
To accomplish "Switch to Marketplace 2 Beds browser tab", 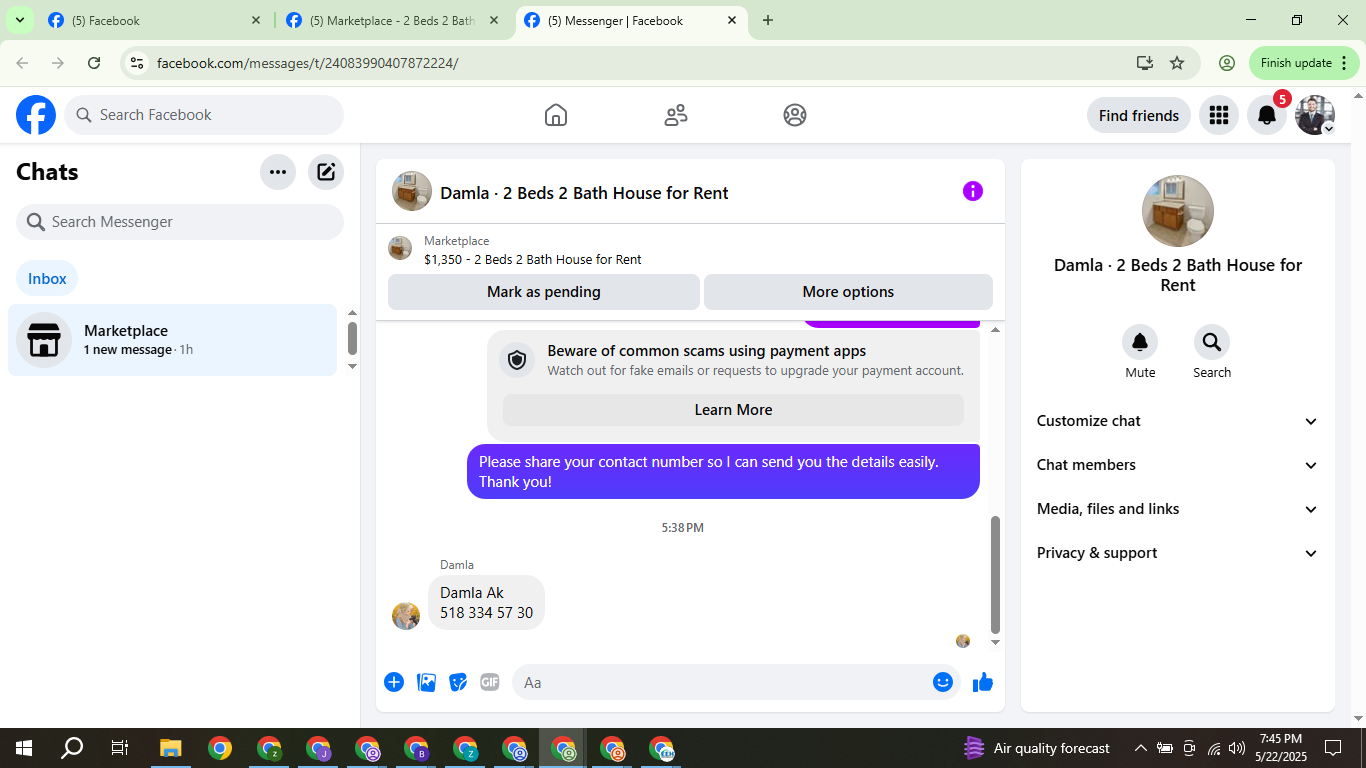I will click(x=392, y=20).
